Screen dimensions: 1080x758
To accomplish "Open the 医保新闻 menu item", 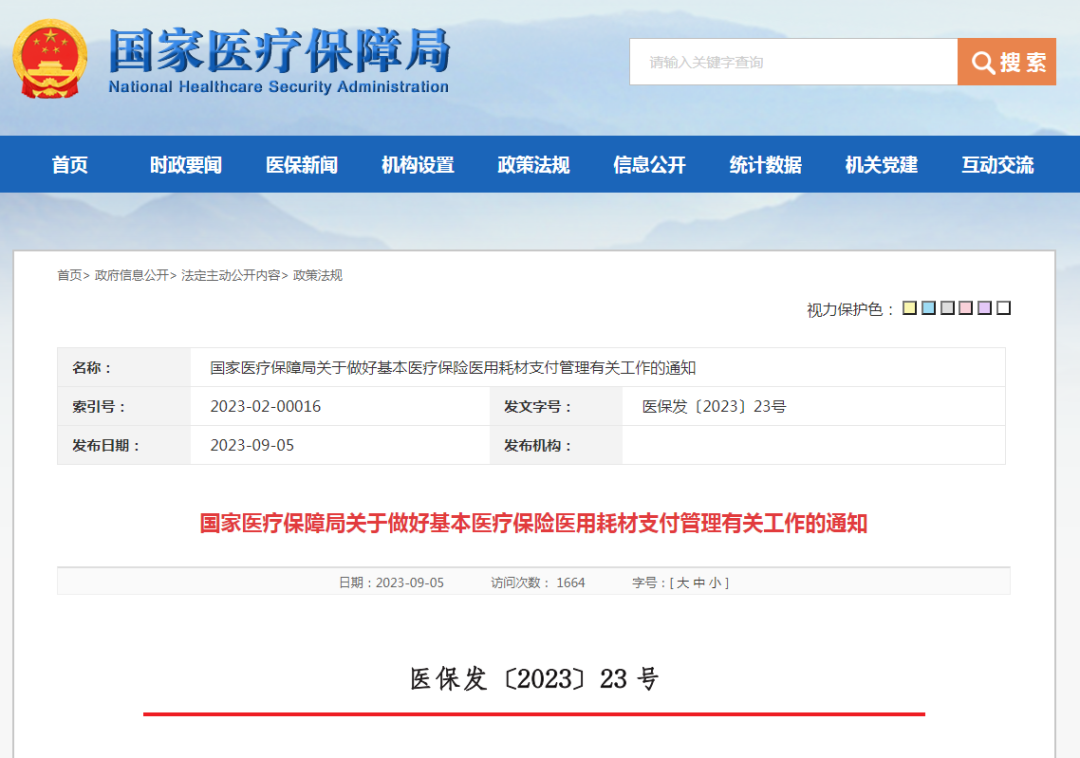I will click(301, 165).
